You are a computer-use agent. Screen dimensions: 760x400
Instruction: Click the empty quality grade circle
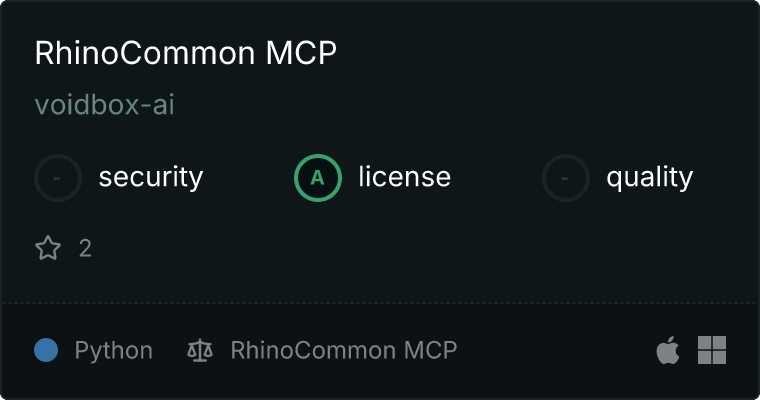(566, 178)
